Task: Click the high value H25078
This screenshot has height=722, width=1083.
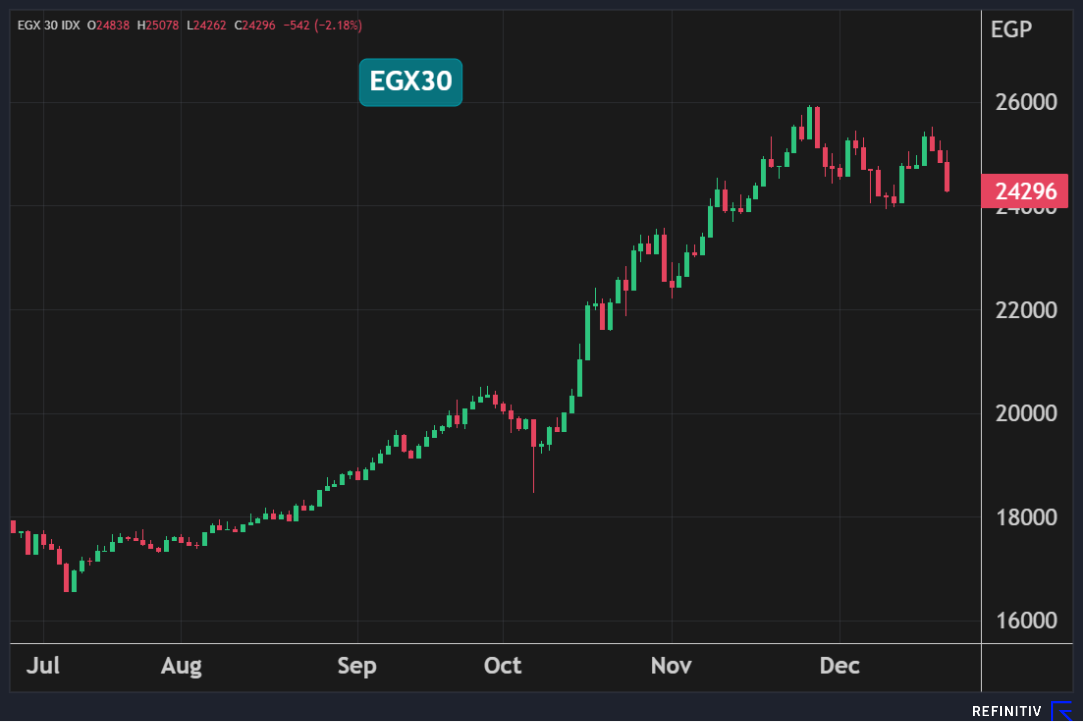Action: (158, 24)
